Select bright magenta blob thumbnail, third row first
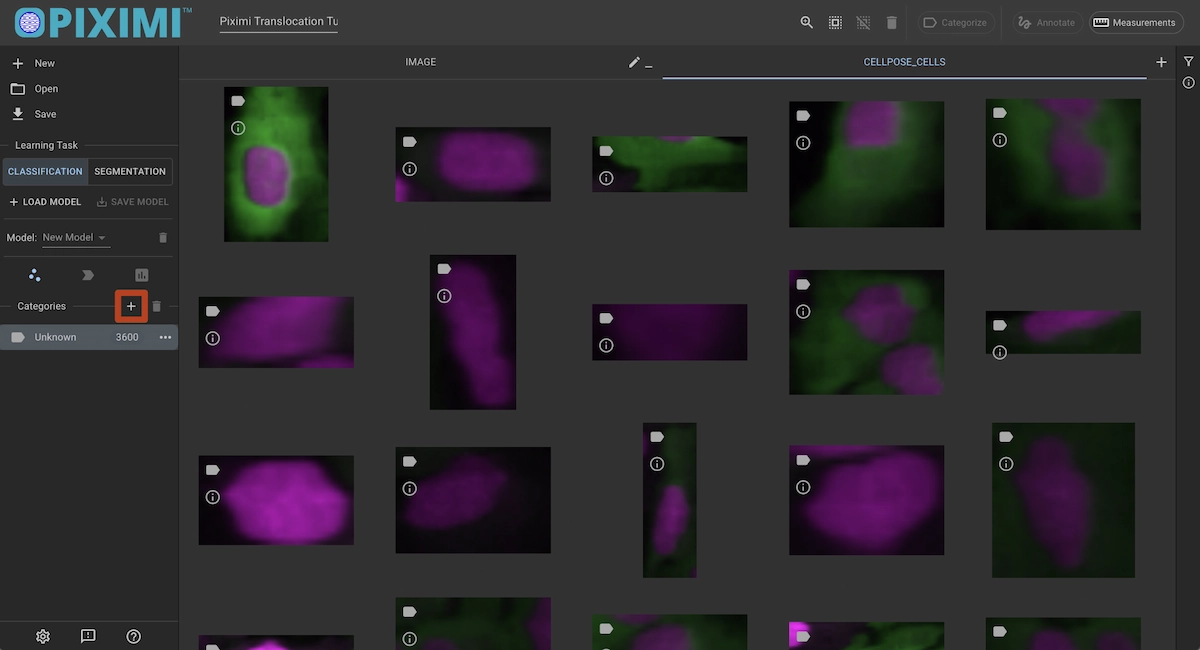Viewport: 1200px width, 650px height. 276,500
